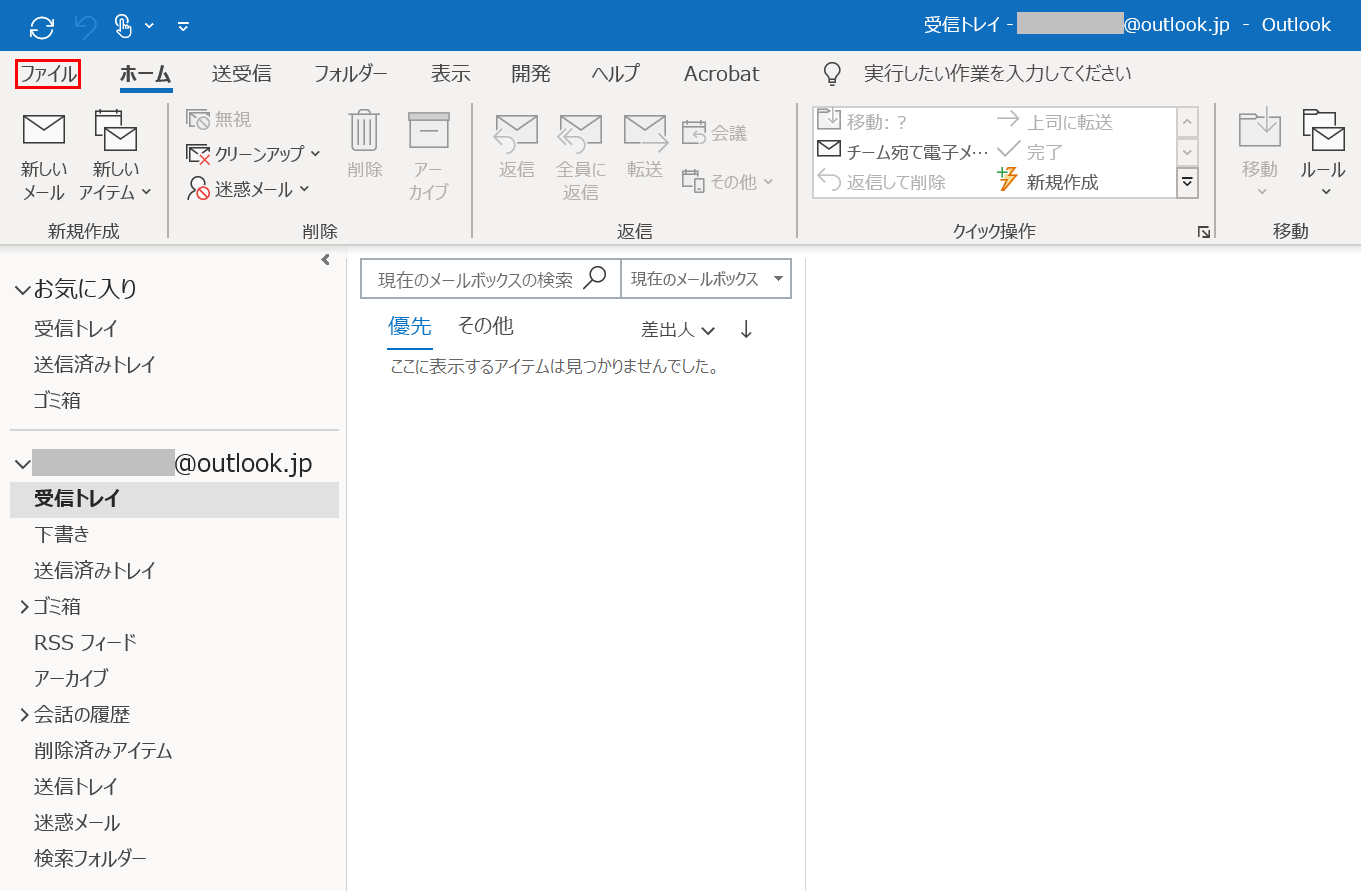The width and height of the screenshot is (1361, 891).
Task: Open the フォルダー ribbon tab
Action: pos(350,74)
